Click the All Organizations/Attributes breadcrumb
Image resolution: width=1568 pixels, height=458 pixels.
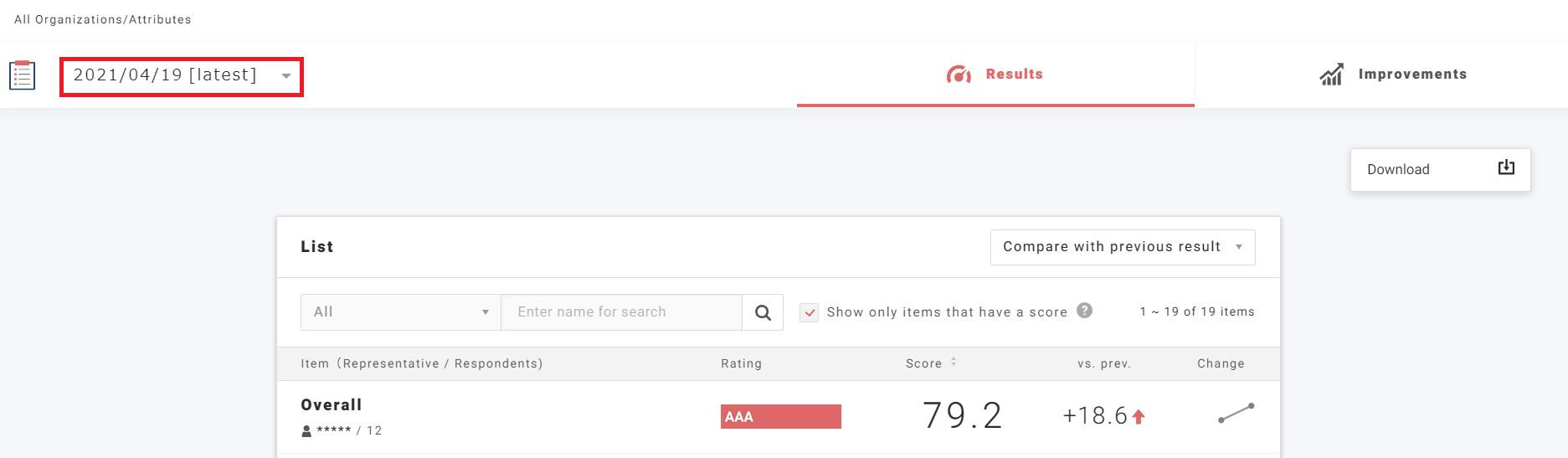pyautogui.click(x=103, y=19)
